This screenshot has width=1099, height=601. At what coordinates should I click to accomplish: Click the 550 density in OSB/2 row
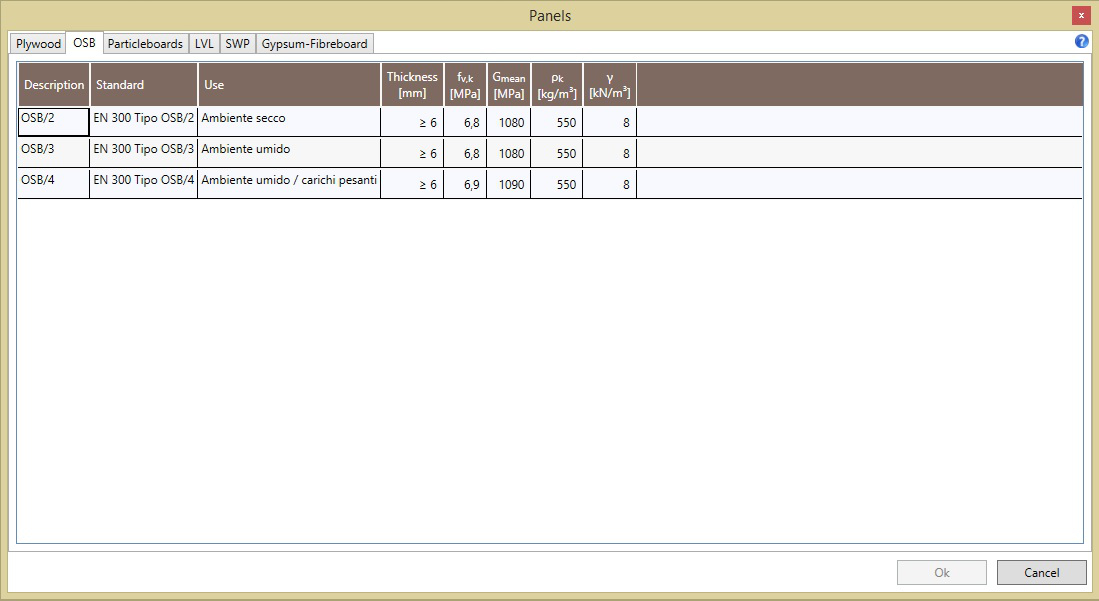pos(557,122)
